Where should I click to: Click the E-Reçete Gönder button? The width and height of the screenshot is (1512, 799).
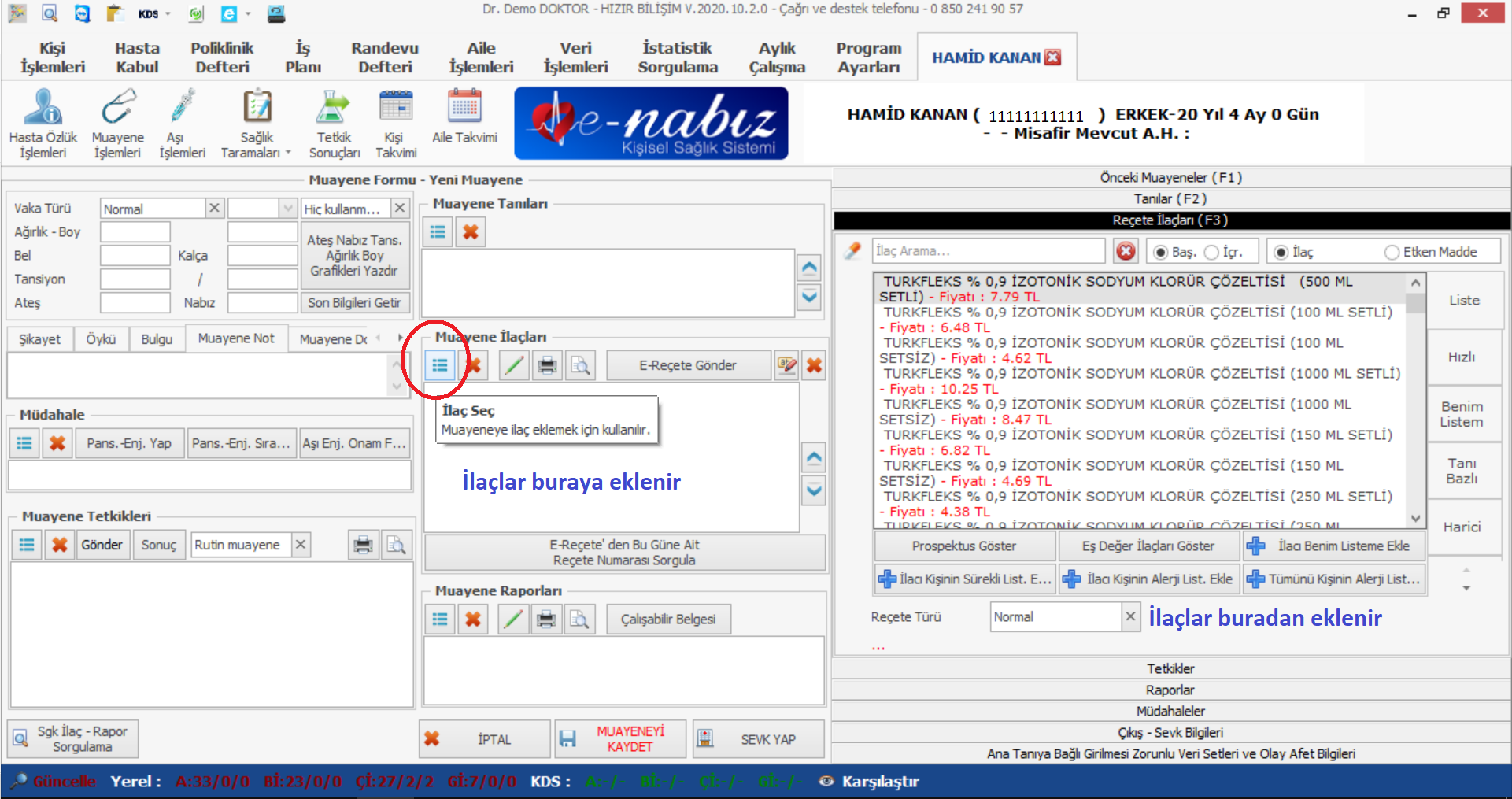tap(687, 365)
